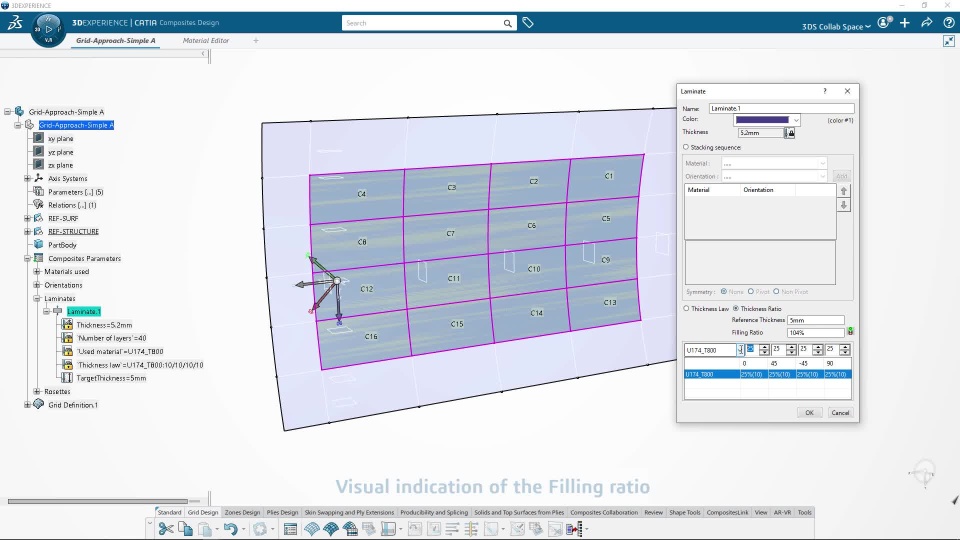The height and width of the screenshot is (540, 960).
Task: Open the laminate Color dropdown
Action: (x=796, y=120)
